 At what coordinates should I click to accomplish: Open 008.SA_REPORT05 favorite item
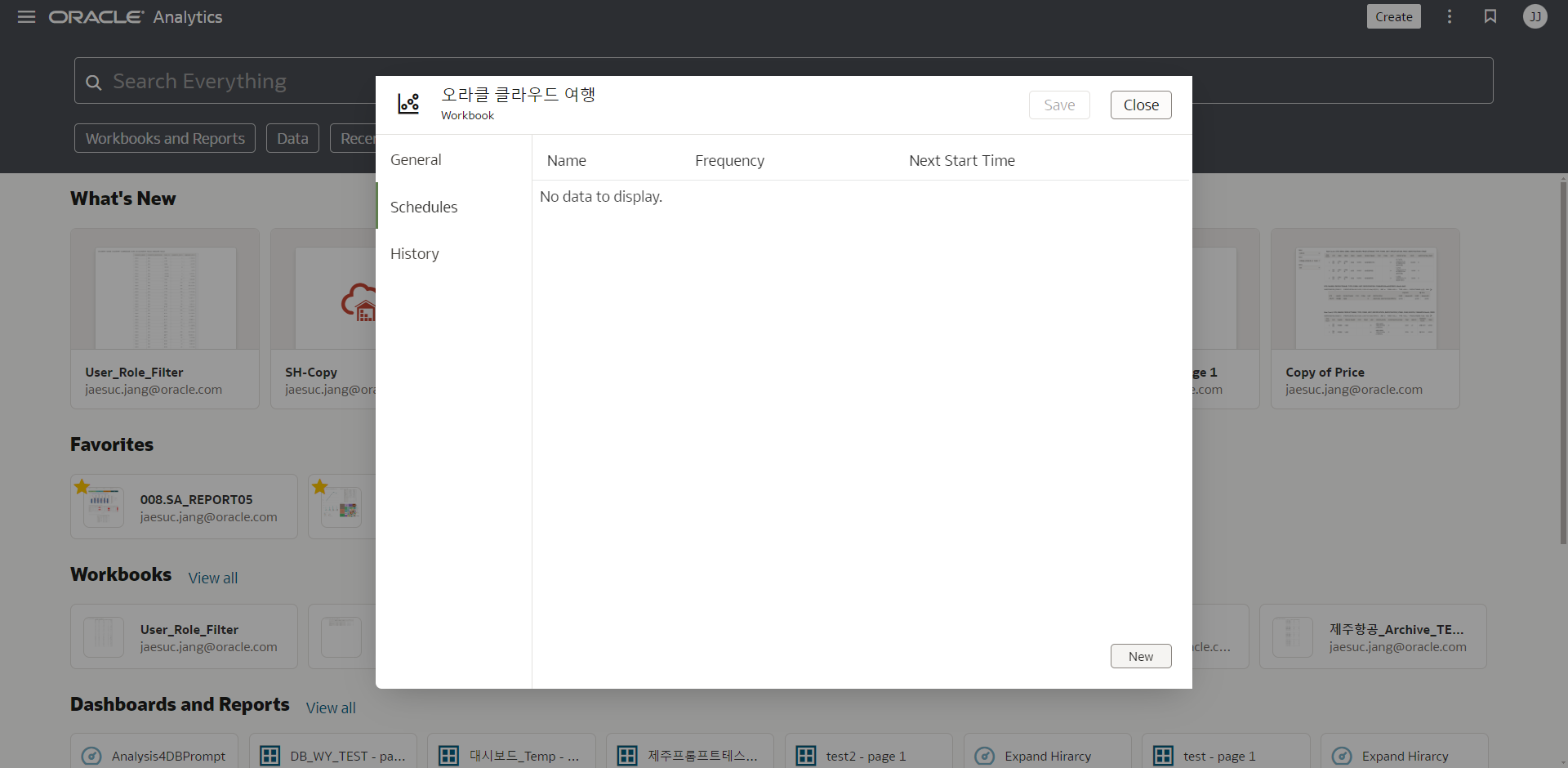pyautogui.click(x=184, y=507)
